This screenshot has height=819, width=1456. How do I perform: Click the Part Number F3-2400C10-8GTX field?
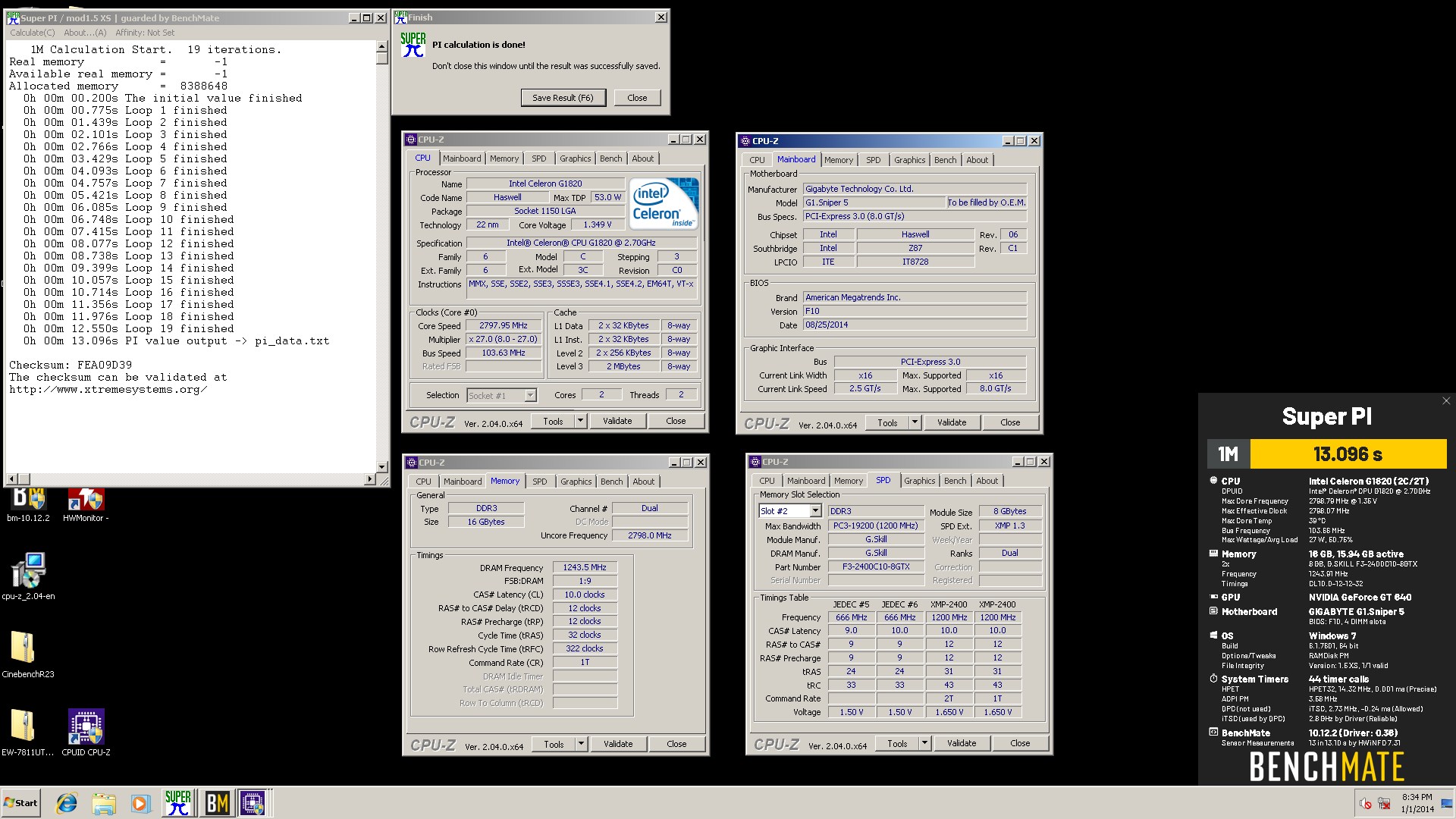coord(876,566)
